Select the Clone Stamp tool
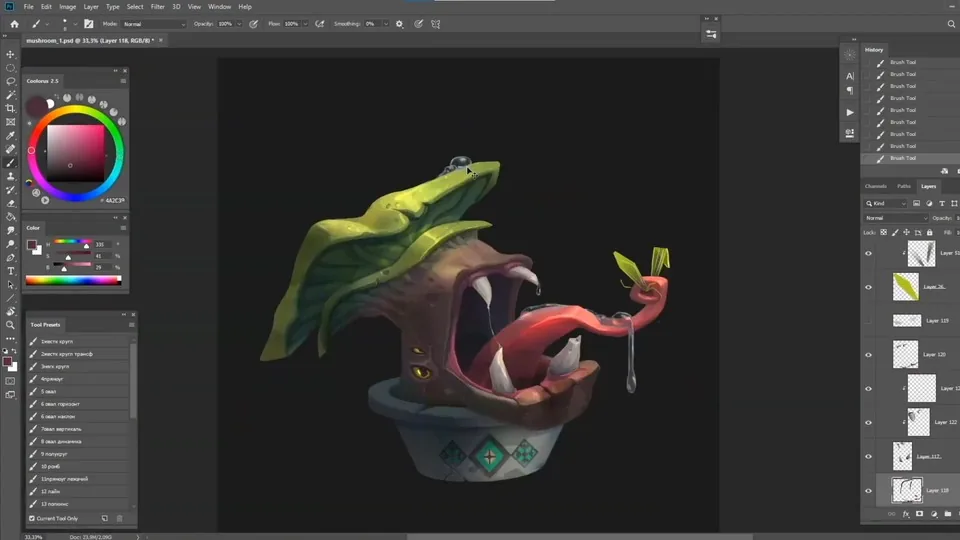960x540 pixels. (10, 176)
